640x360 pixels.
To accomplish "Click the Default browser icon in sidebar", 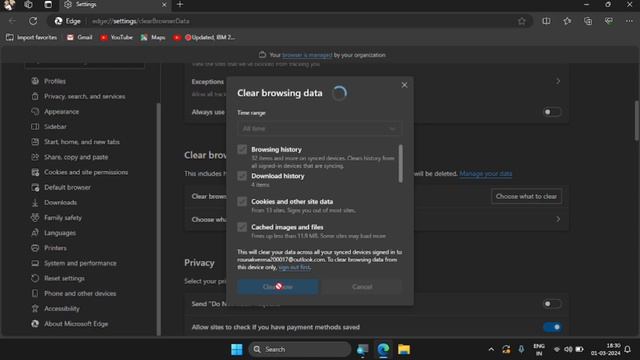I will pos(35,187).
